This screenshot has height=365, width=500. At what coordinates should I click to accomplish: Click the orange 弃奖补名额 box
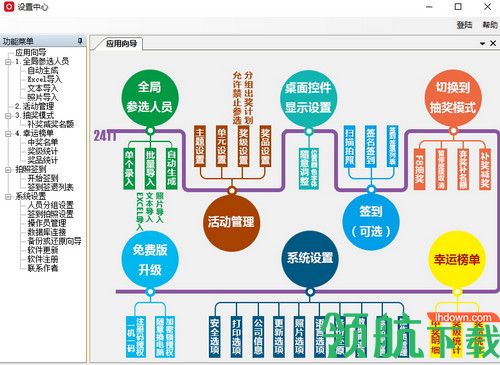[463, 169]
